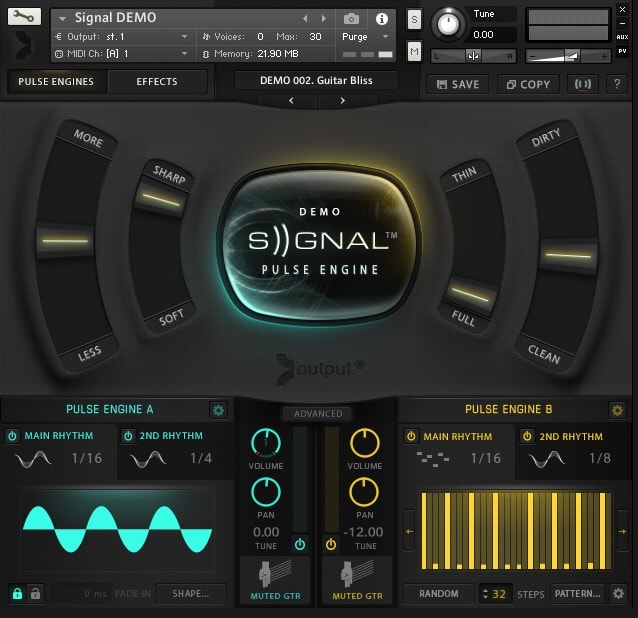
Task: Shift step pattern right with arrow
Action: coord(623,531)
